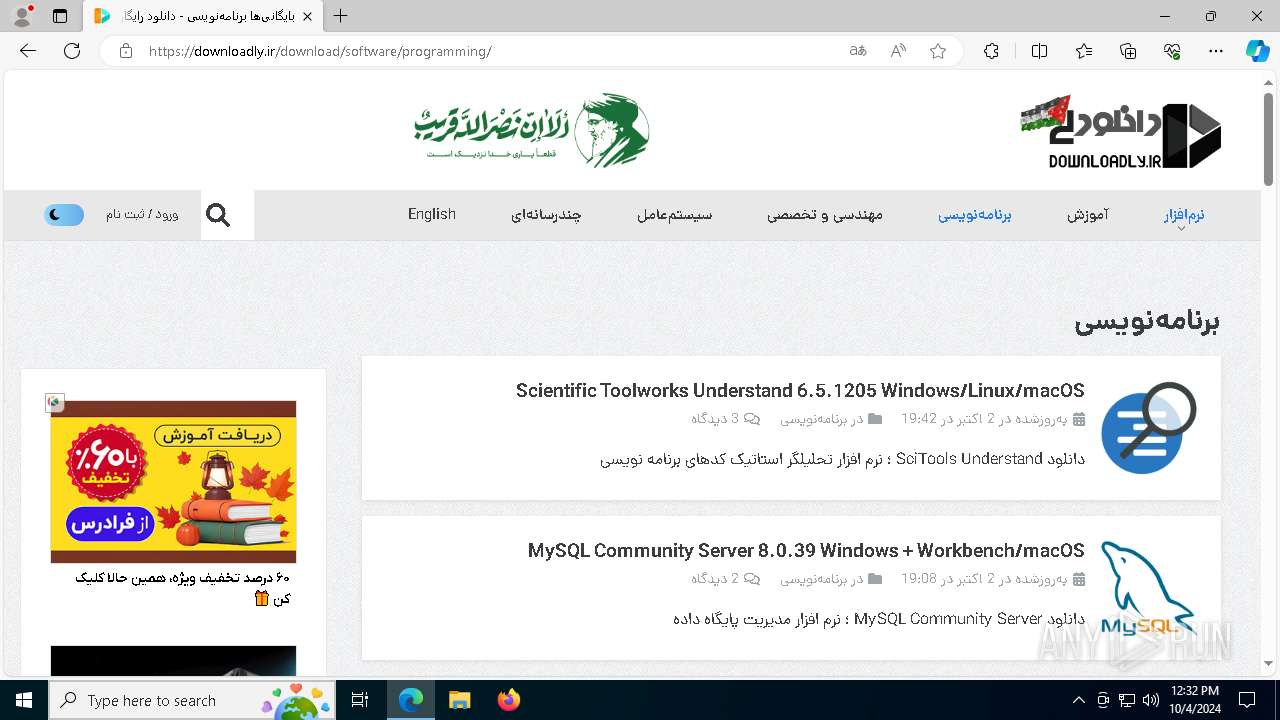Open the volume control speaker icon
The height and width of the screenshot is (720, 1280).
1150,700
